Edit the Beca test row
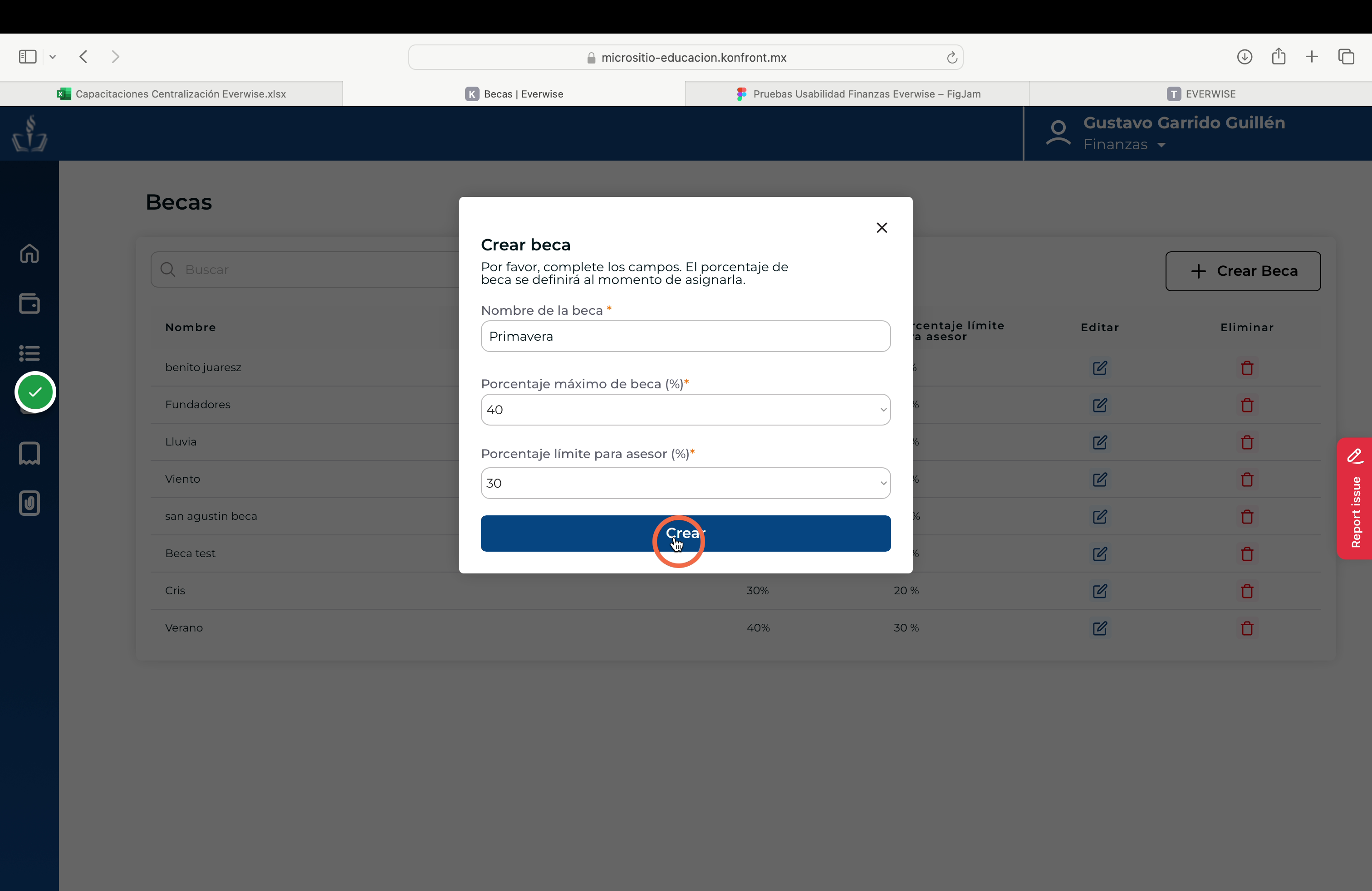The height and width of the screenshot is (891, 1372). pos(1100,554)
